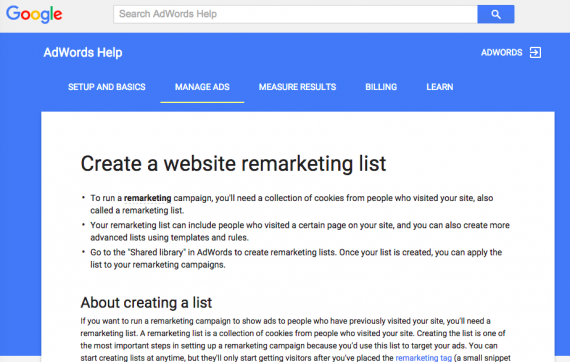Switch to Setup and Basics tab
The height and width of the screenshot is (362, 570).
[107, 87]
